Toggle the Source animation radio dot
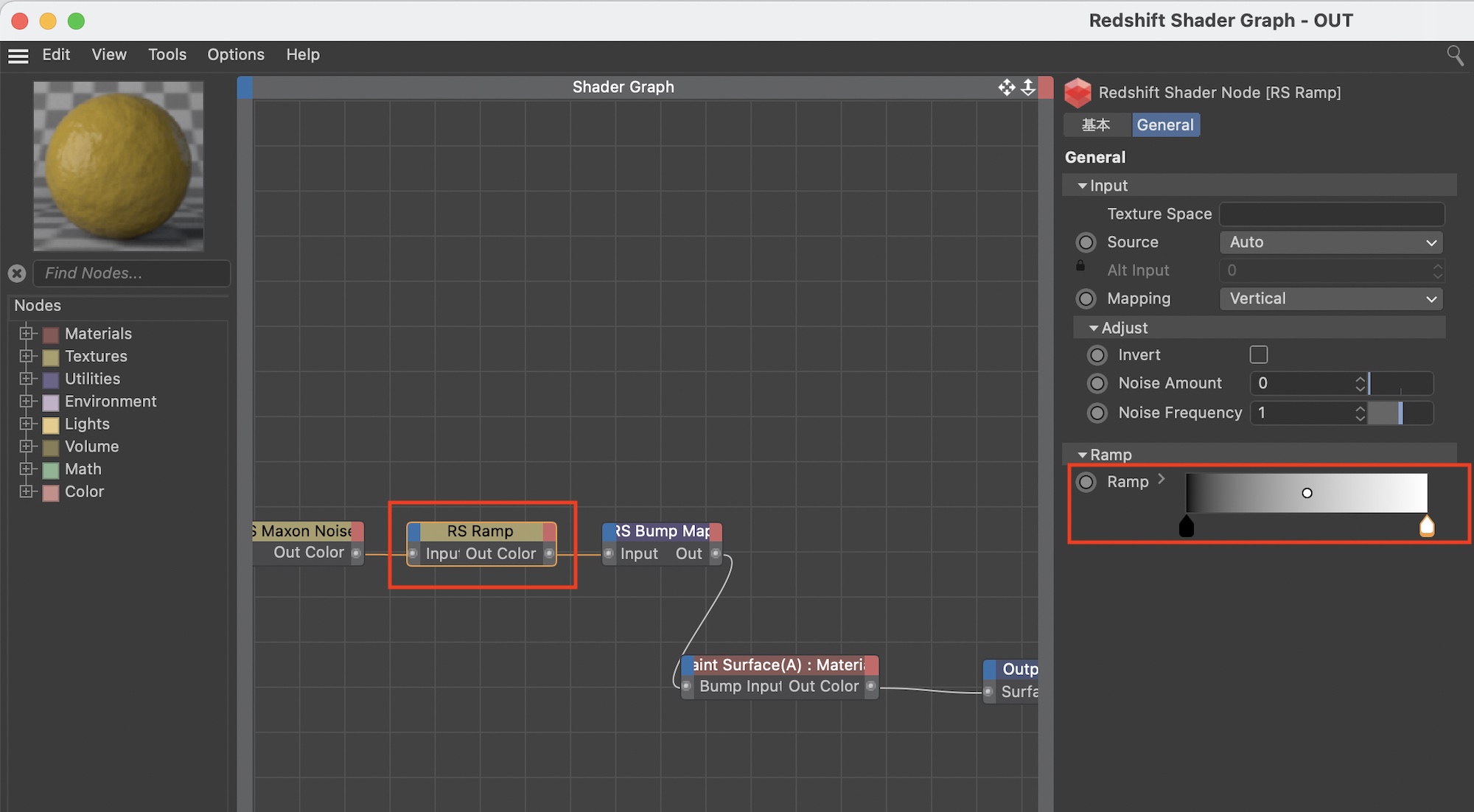Viewport: 1474px width, 812px height. pos(1086,242)
